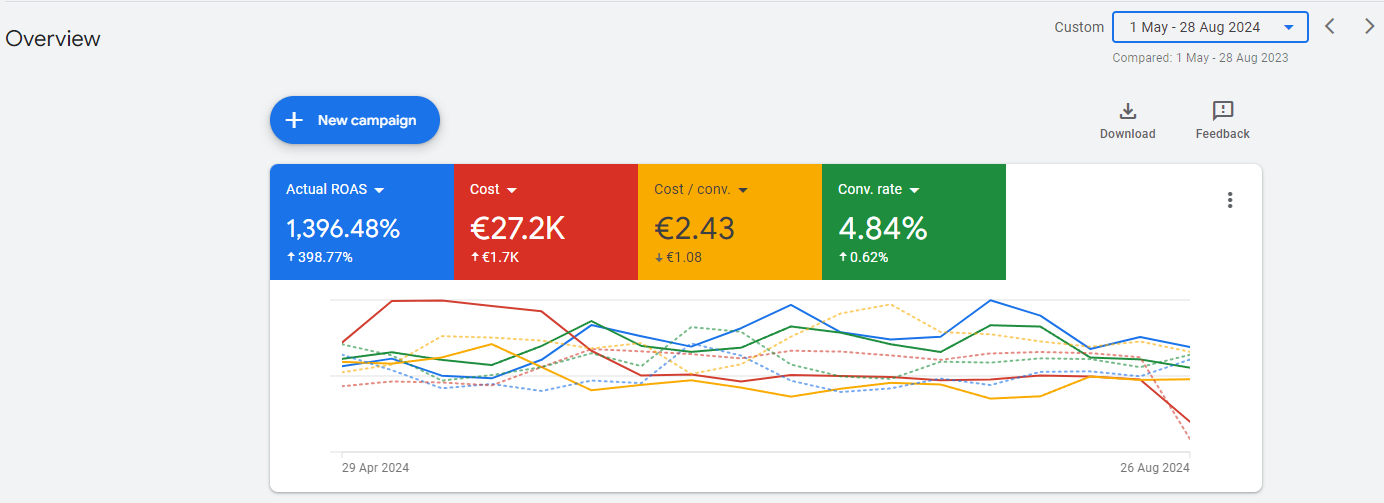Open the three-dot more options menu

(x=1230, y=200)
